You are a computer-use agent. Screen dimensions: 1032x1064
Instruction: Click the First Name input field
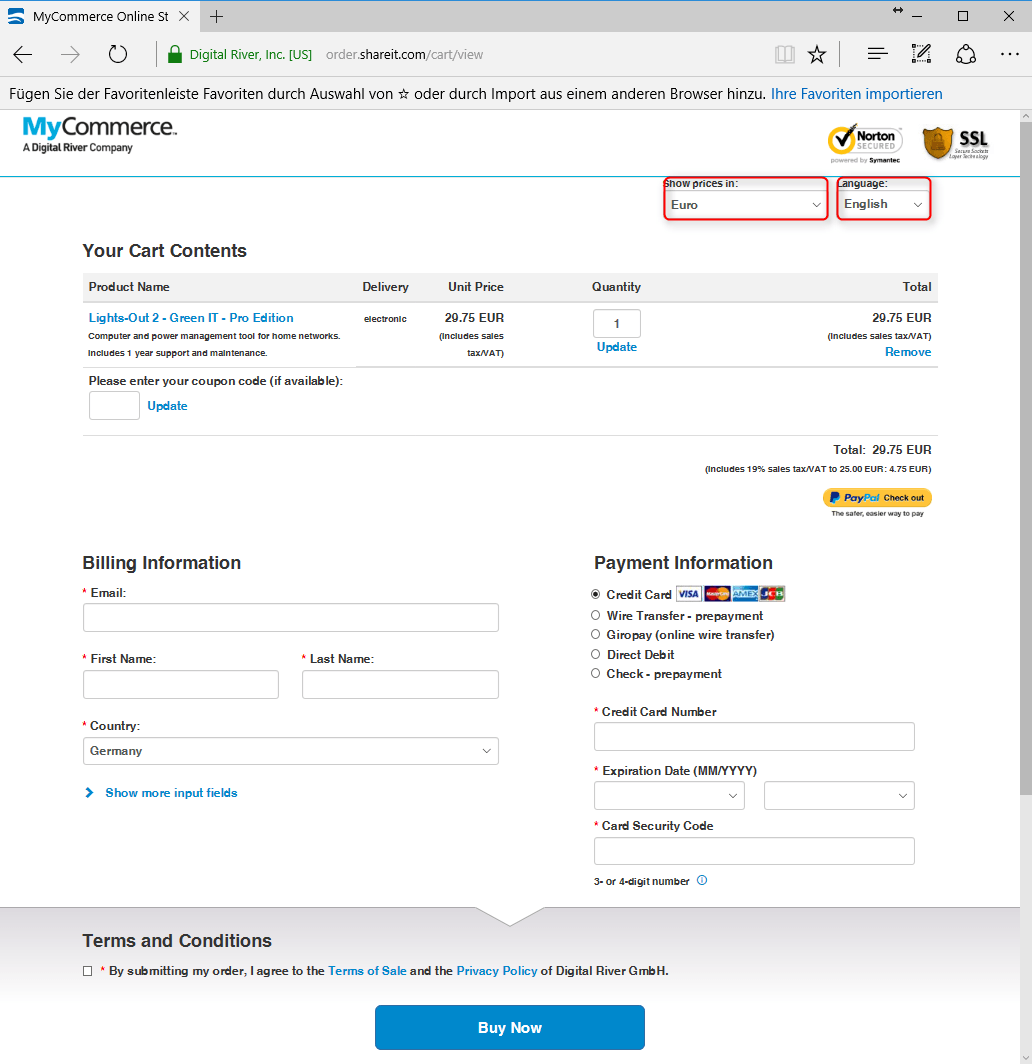click(x=181, y=685)
